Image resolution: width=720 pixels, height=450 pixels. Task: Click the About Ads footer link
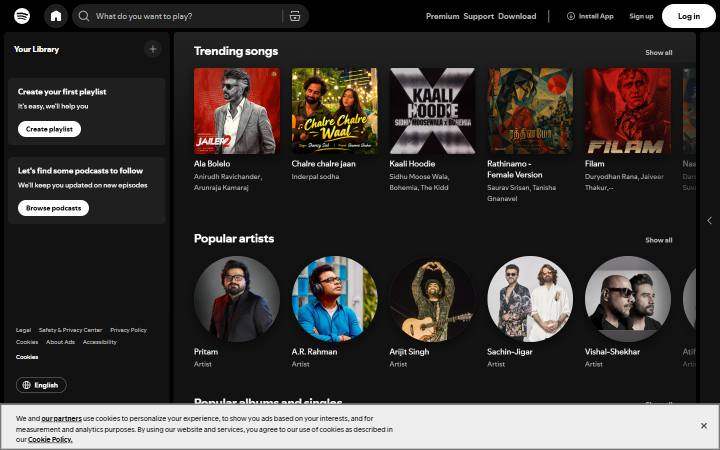click(x=60, y=342)
